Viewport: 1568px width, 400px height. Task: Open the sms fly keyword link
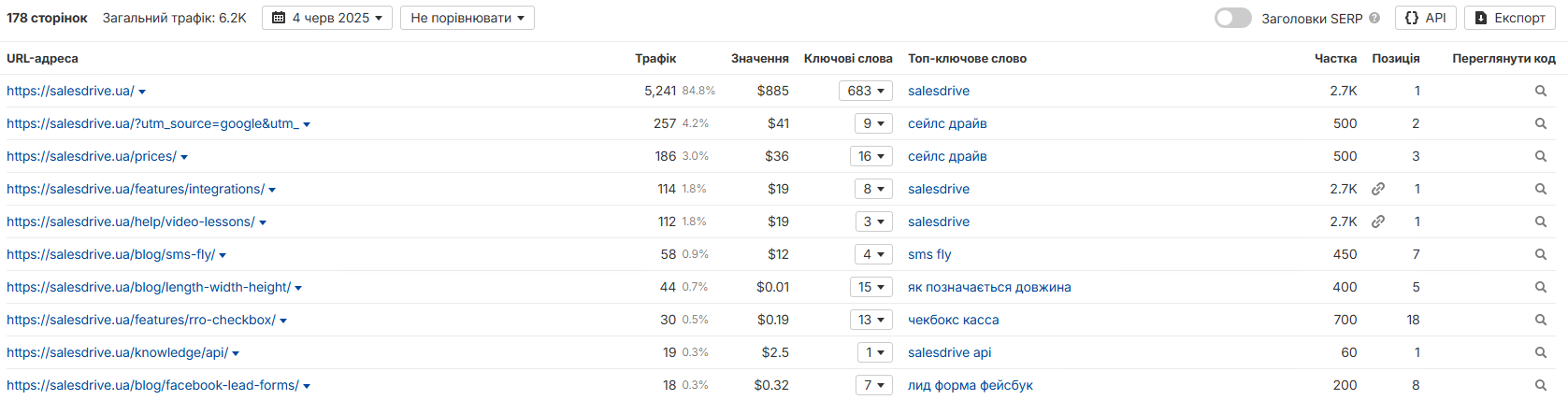(929, 254)
